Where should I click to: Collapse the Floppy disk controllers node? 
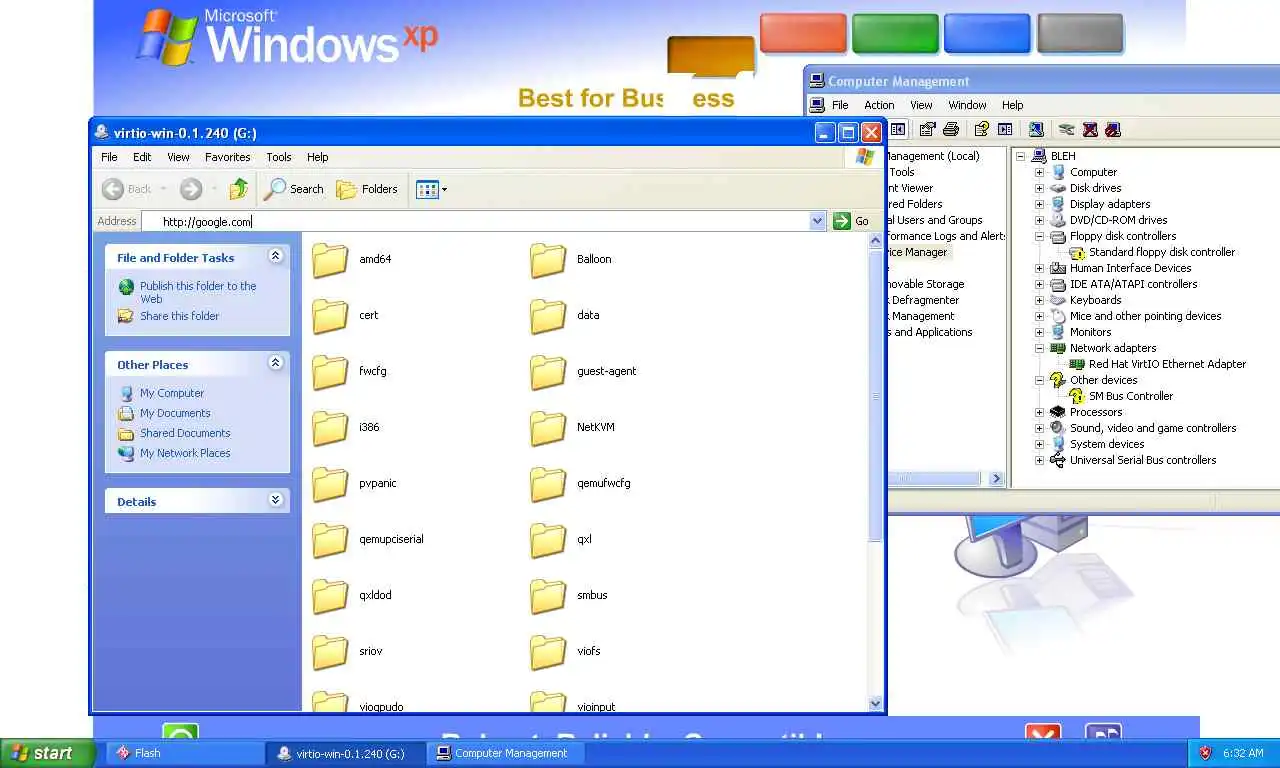pos(1039,236)
